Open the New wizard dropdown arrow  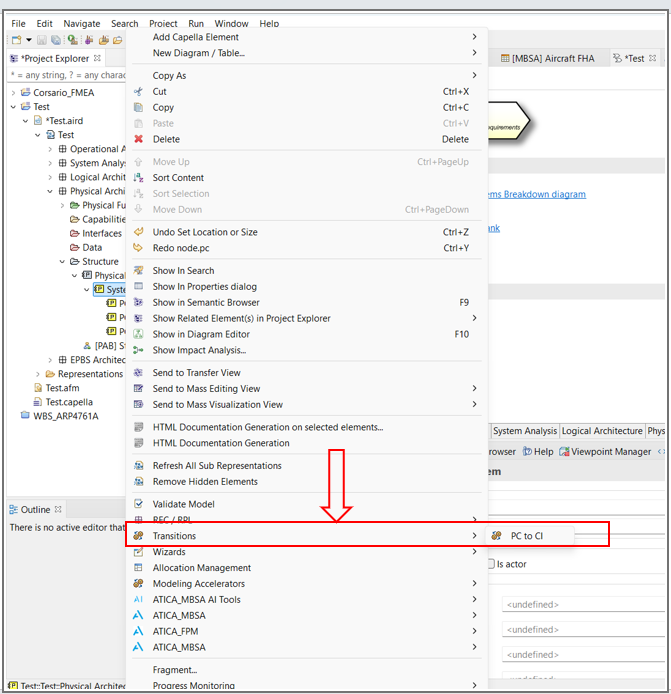[x=29, y=40]
